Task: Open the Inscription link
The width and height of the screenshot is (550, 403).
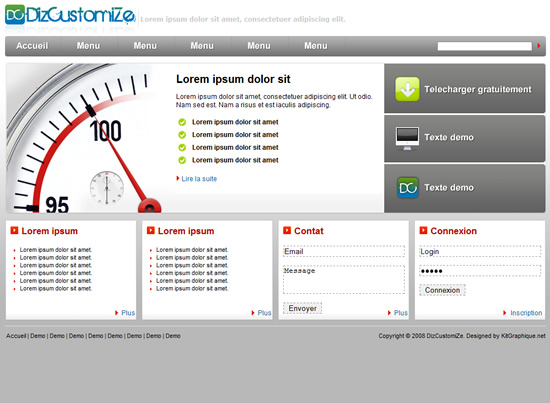Action: point(526,313)
